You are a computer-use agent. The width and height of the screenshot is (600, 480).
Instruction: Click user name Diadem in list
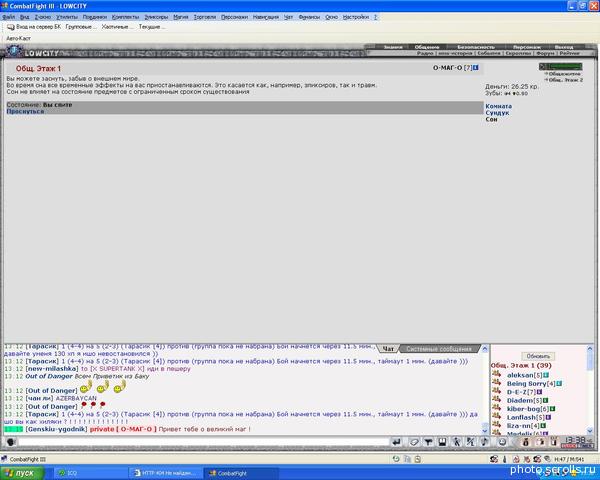coord(520,400)
